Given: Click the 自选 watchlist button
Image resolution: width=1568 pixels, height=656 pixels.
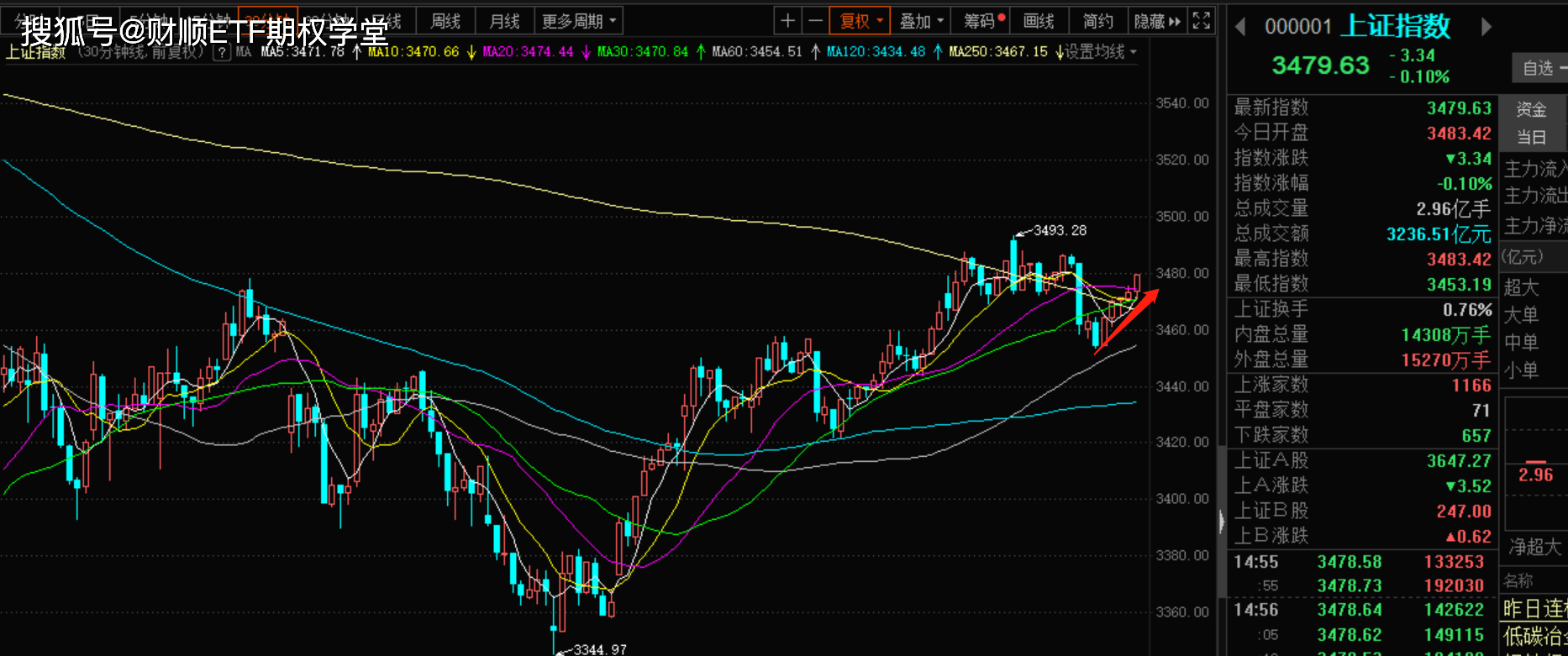Looking at the screenshot, I should 1539,68.
